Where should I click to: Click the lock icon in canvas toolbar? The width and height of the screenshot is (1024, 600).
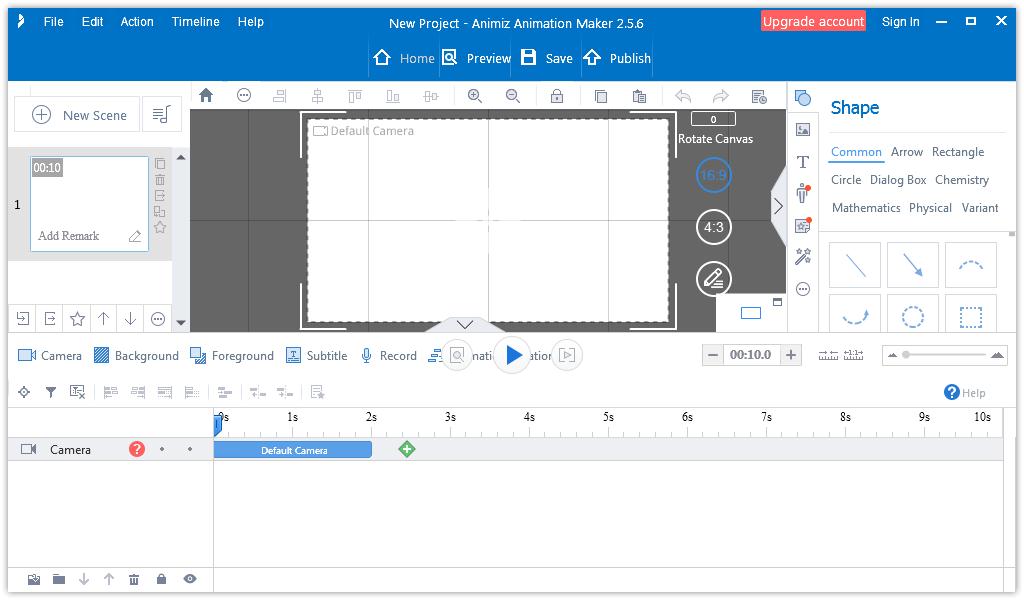tap(556, 97)
